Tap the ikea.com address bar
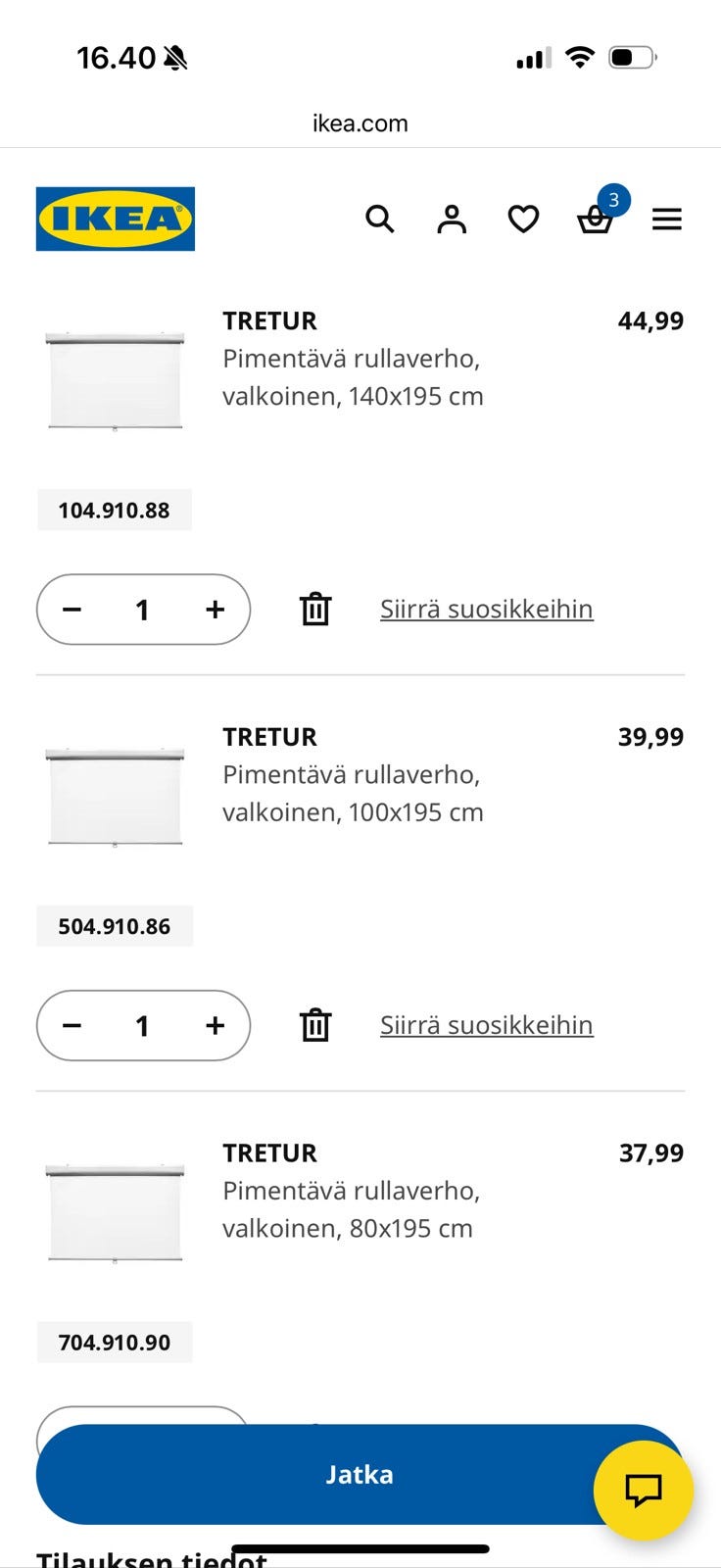Viewport: 721px width, 1568px height. click(360, 123)
